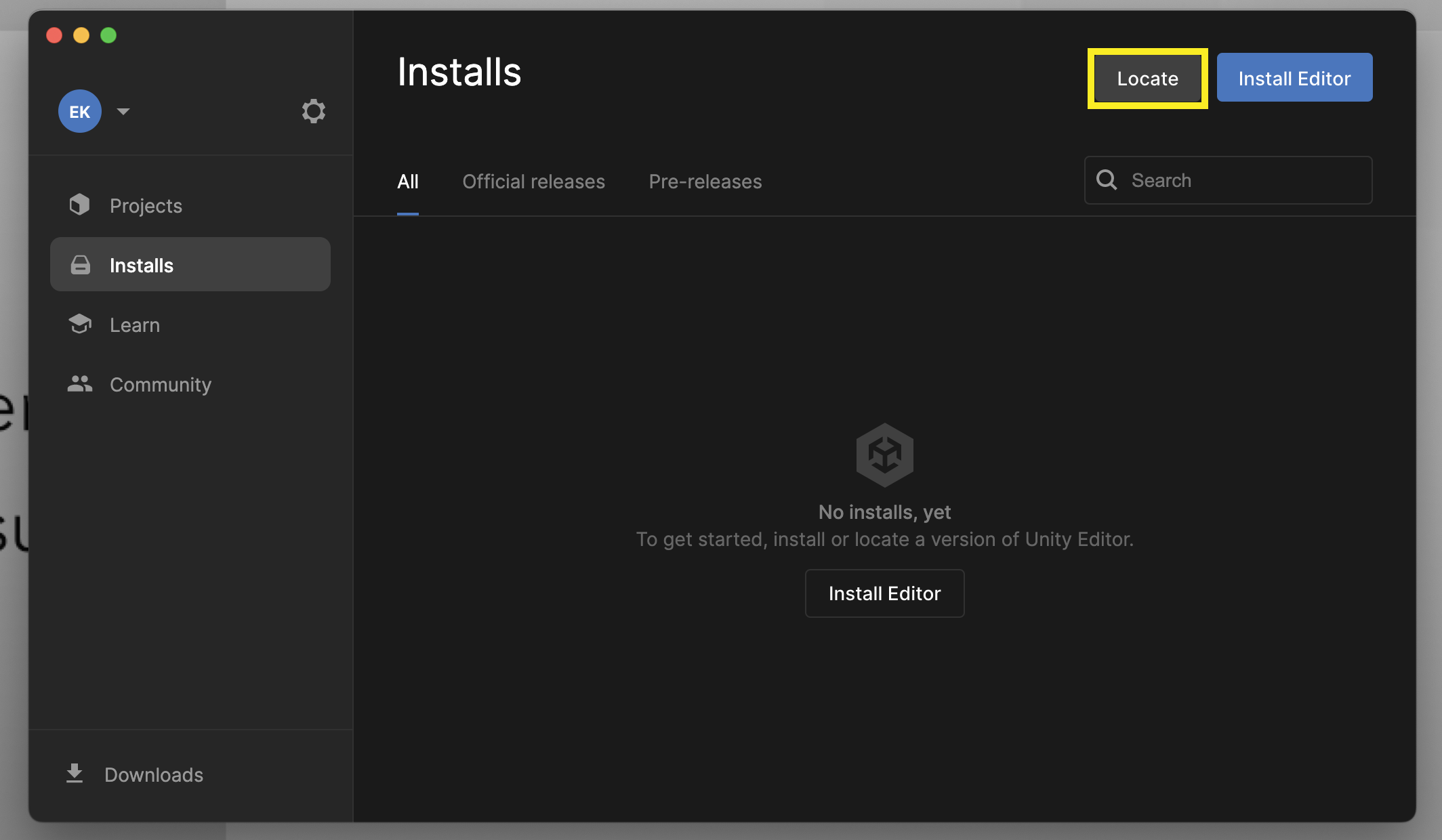Switch to the All tab
1442x840 pixels.
408,182
